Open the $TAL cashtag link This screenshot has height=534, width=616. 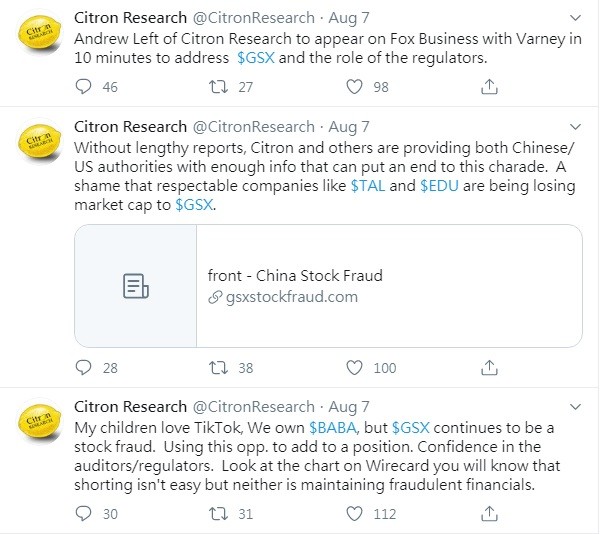pos(368,185)
